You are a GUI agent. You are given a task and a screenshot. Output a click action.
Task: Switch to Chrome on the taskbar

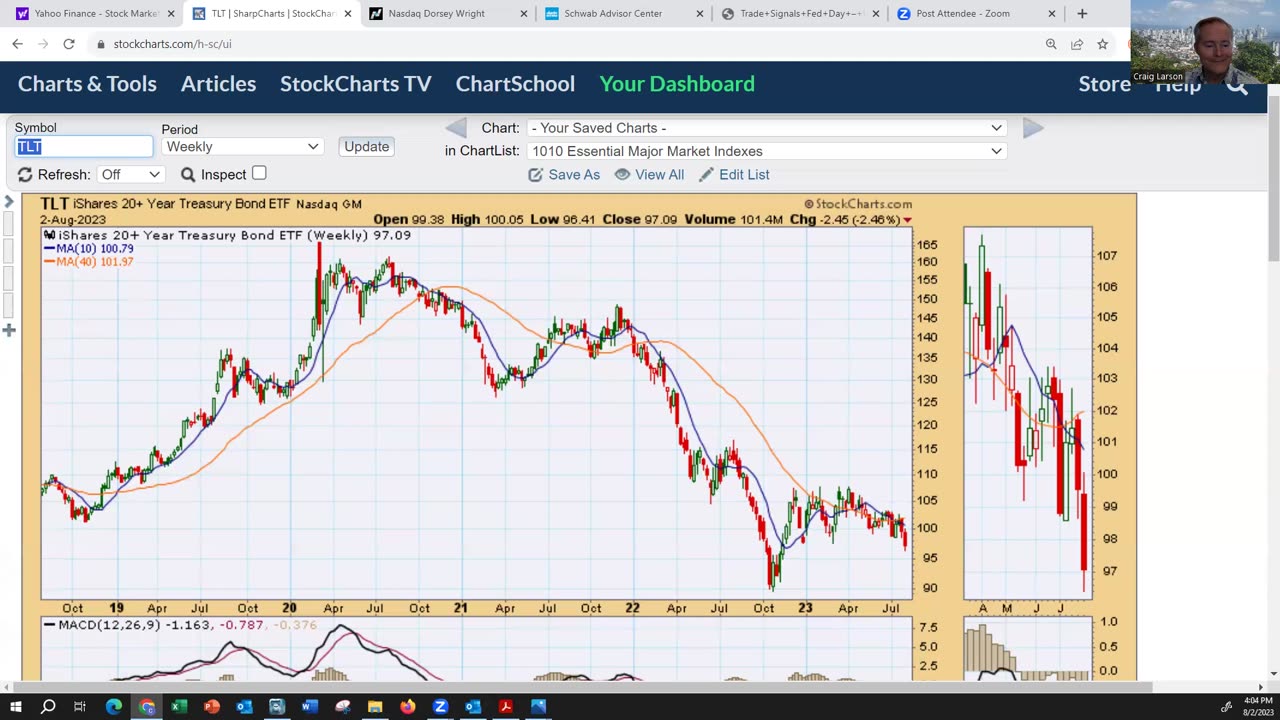click(x=147, y=707)
